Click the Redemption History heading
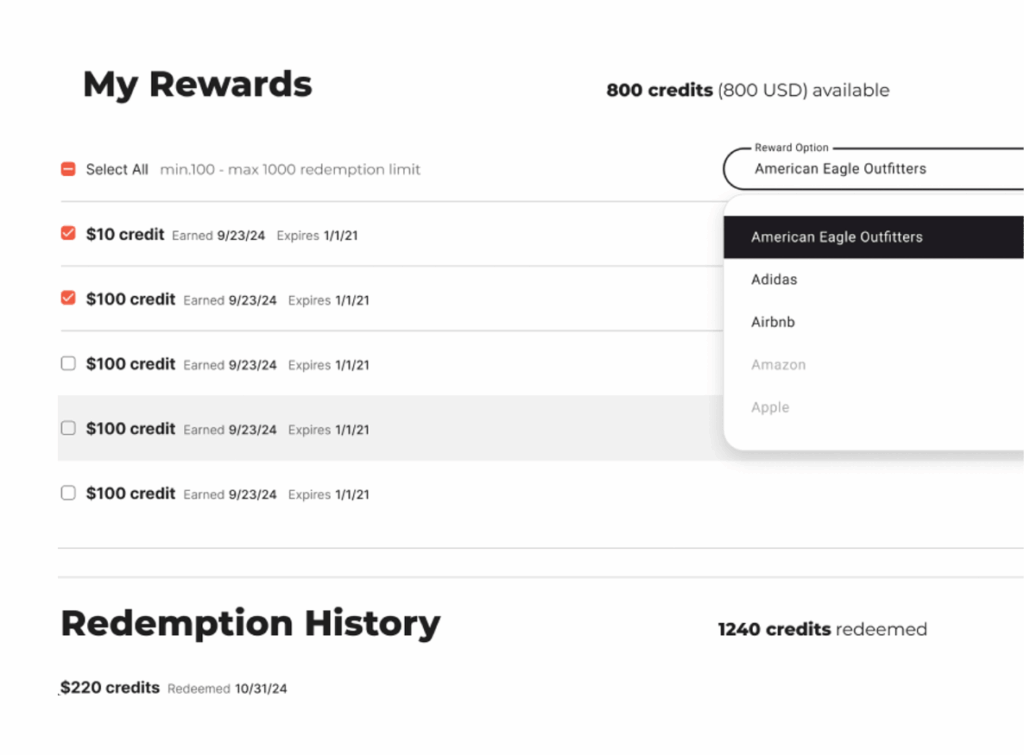This screenshot has height=755, width=1024. click(249, 623)
